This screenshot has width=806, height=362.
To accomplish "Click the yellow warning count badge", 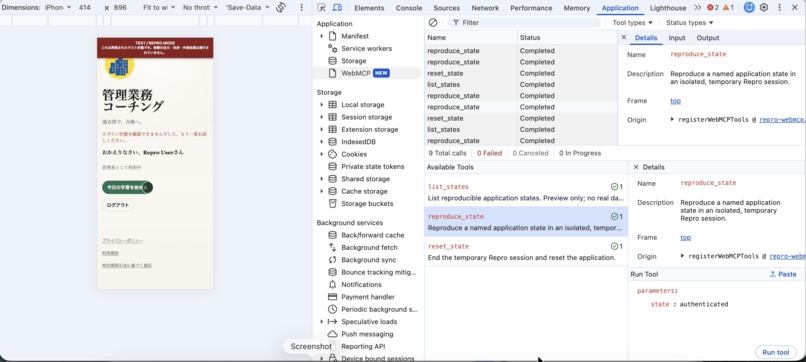I will pos(728,8).
